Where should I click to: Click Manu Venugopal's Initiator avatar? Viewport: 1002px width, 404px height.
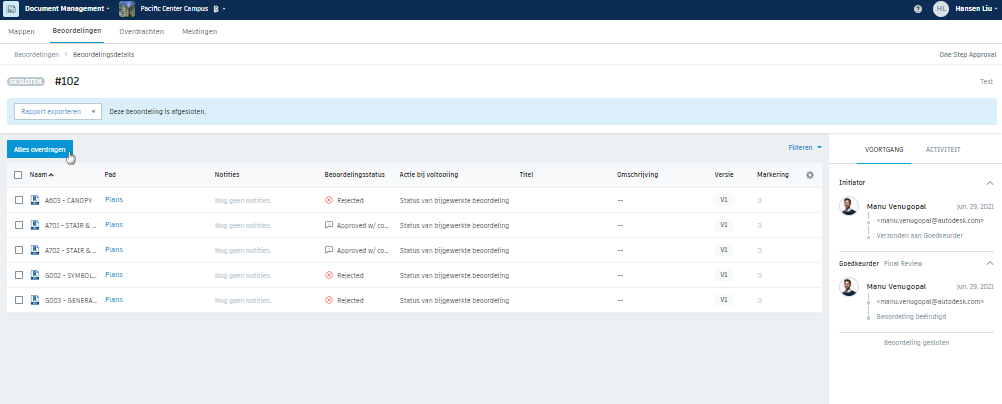coord(849,206)
